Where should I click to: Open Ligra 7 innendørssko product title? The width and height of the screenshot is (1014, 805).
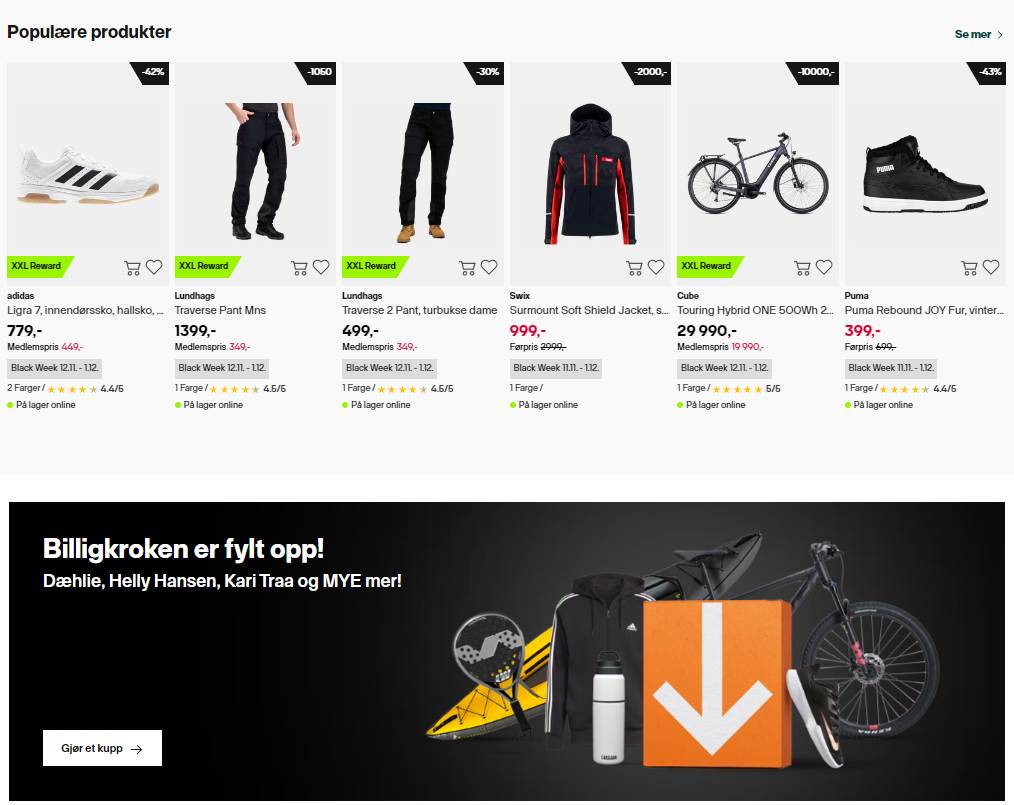pyautogui.click(x=85, y=310)
